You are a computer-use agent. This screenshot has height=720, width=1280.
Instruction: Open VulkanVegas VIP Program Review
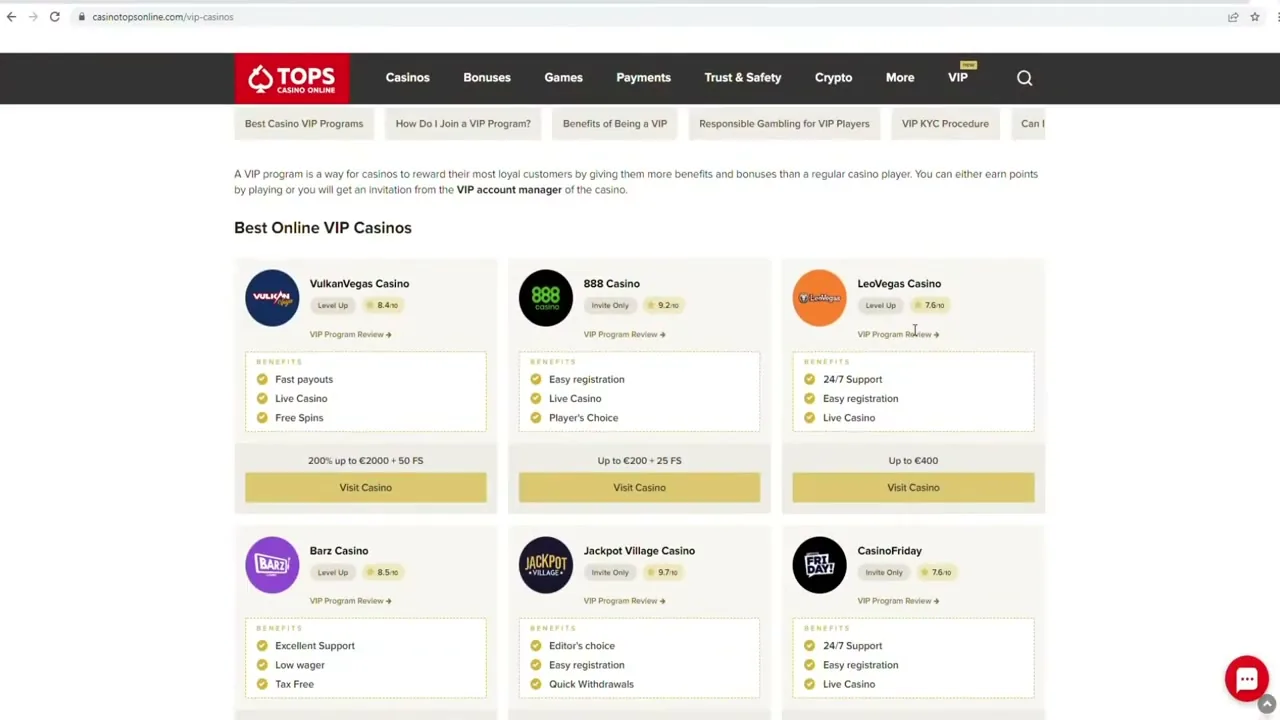click(350, 335)
